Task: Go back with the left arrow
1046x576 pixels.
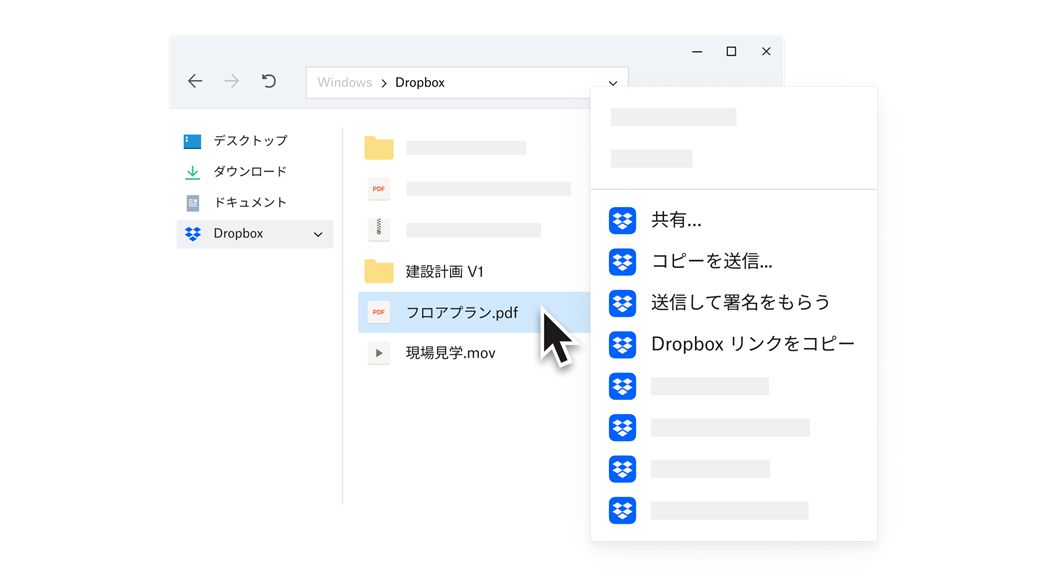Action: point(195,81)
